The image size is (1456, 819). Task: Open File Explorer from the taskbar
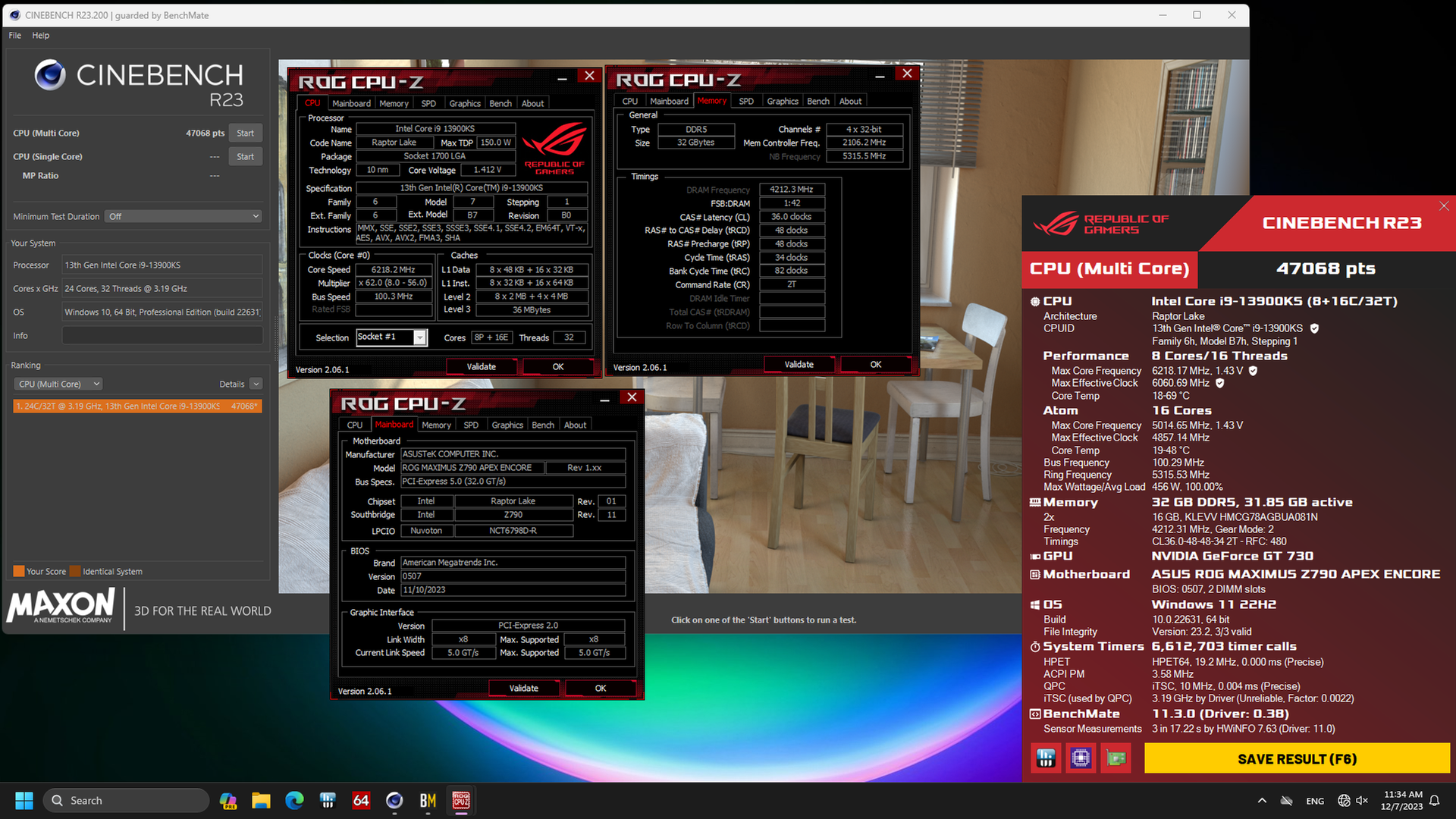261,800
